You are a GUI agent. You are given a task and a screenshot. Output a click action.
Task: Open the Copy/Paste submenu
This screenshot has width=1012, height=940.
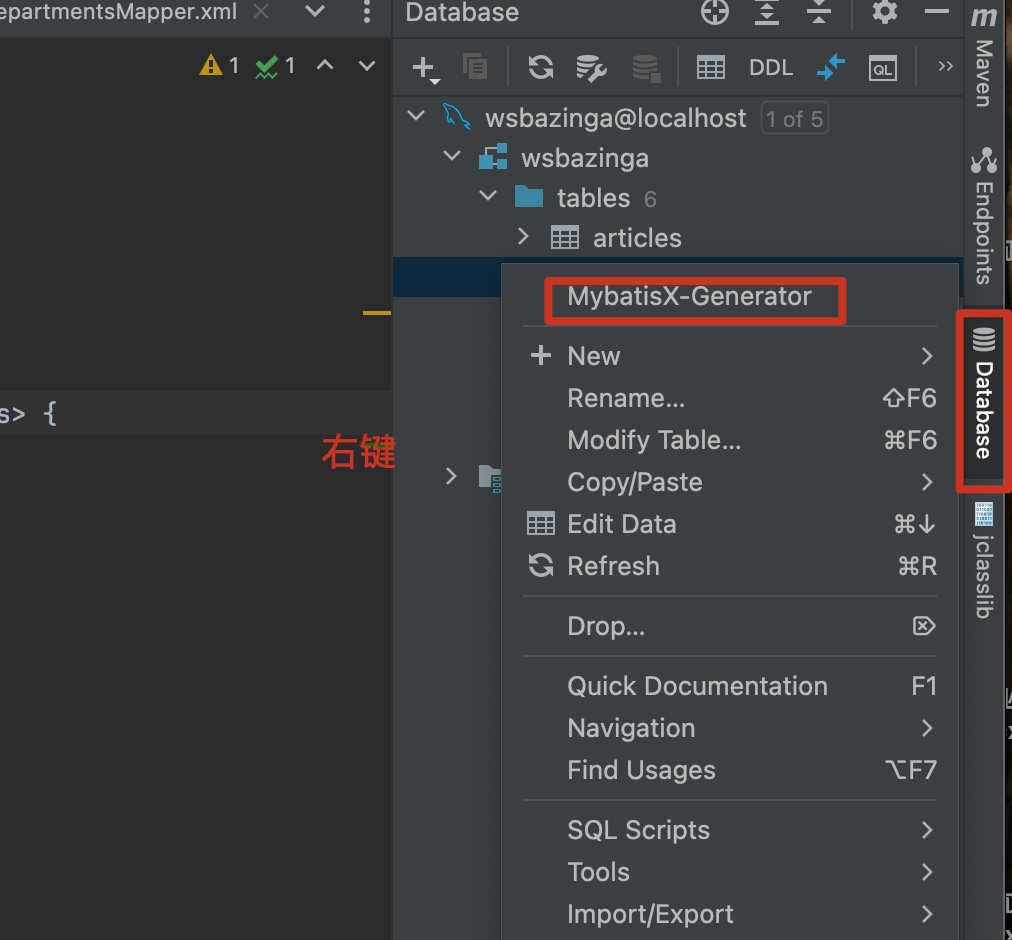[730, 482]
